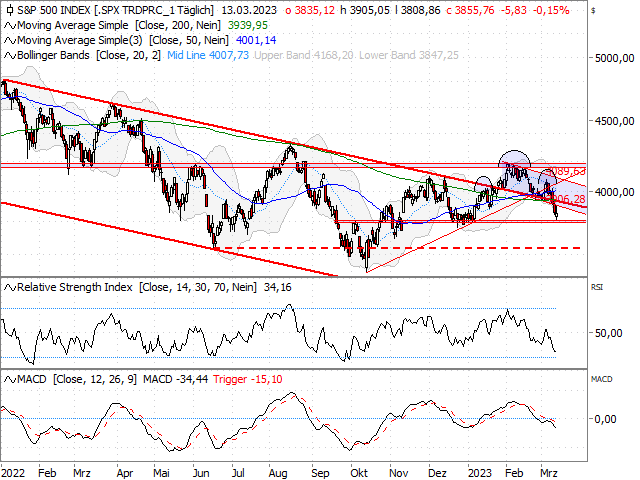This screenshot has width=640, height=480.
Task: Click the 200-day average value 3939,95
Action: tap(248, 25)
